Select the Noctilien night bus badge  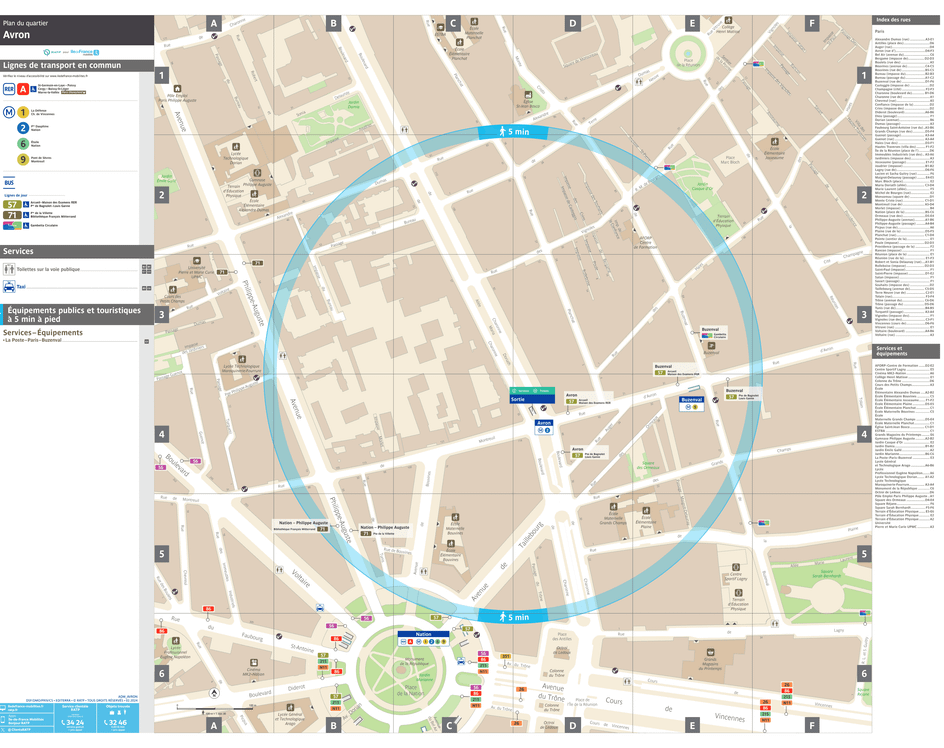tap(12, 225)
